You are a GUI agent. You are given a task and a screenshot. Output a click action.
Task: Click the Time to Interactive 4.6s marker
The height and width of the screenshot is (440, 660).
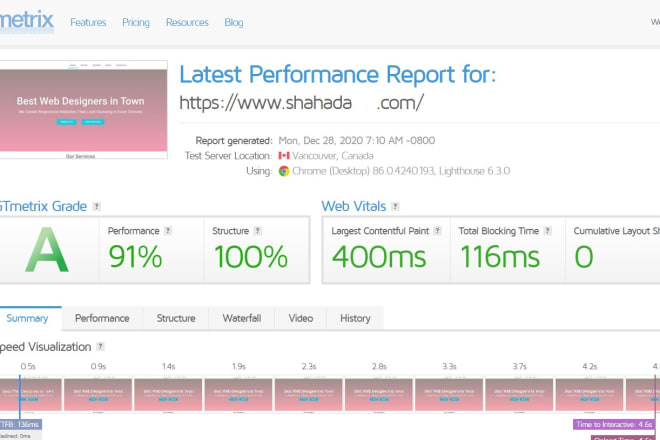click(614, 424)
